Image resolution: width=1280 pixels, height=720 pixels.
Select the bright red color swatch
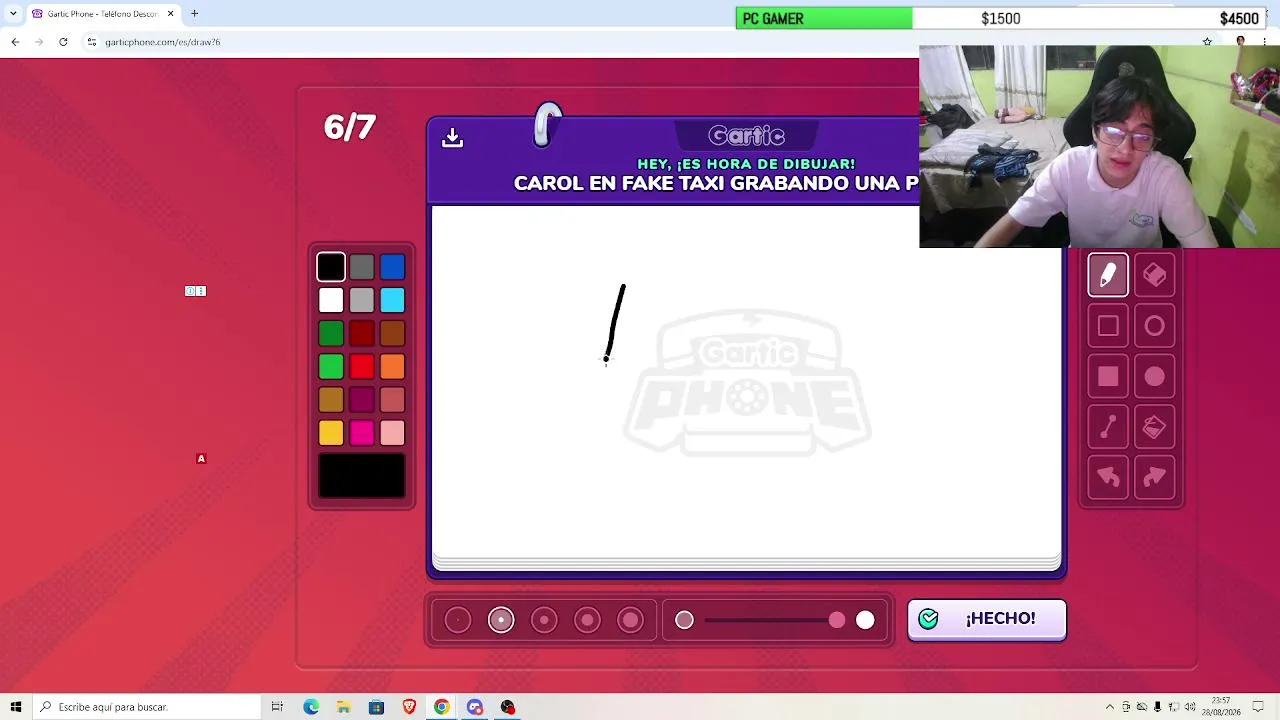(x=362, y=367)
